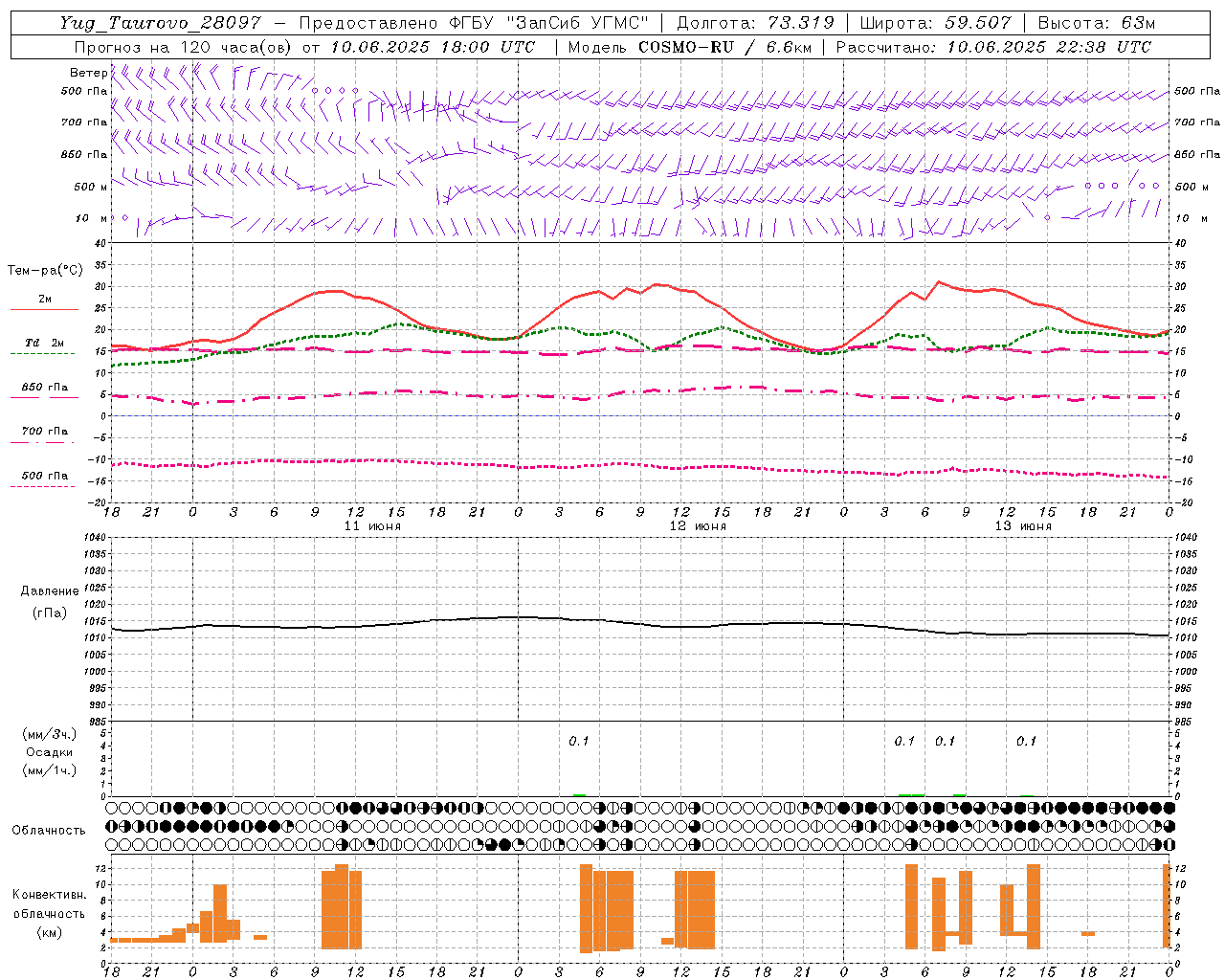Click the 500 гПа temperature legend entry
1225x980 pixels.
[44, 476]
